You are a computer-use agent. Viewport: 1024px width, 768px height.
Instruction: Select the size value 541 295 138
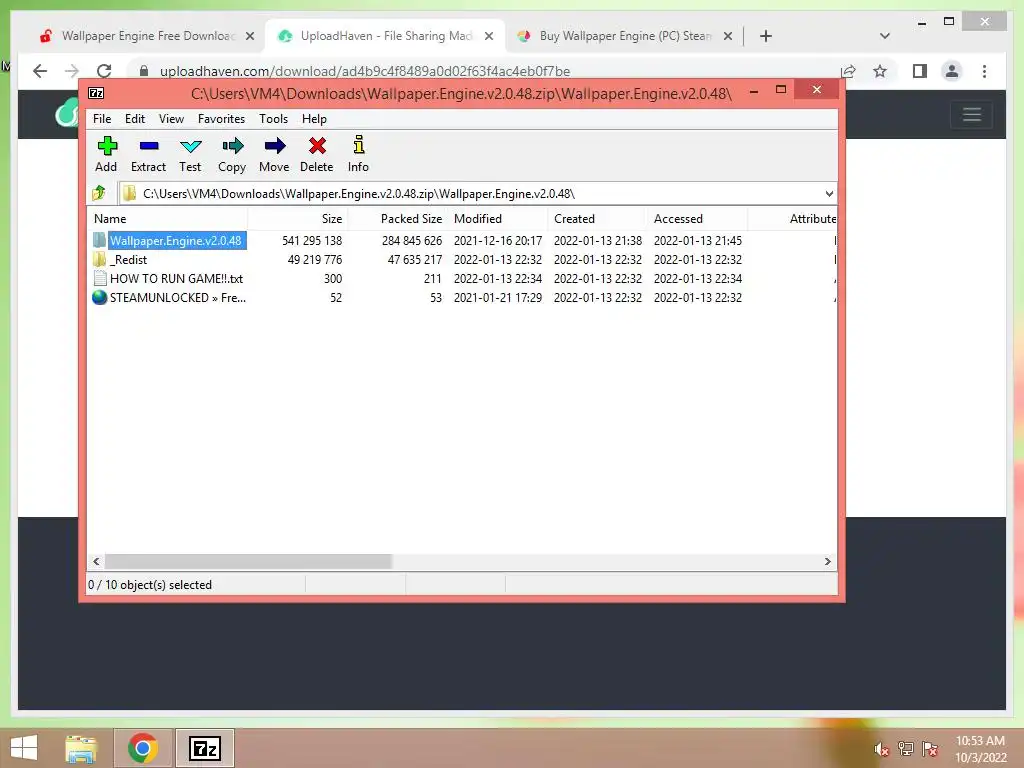coord(312,240)
